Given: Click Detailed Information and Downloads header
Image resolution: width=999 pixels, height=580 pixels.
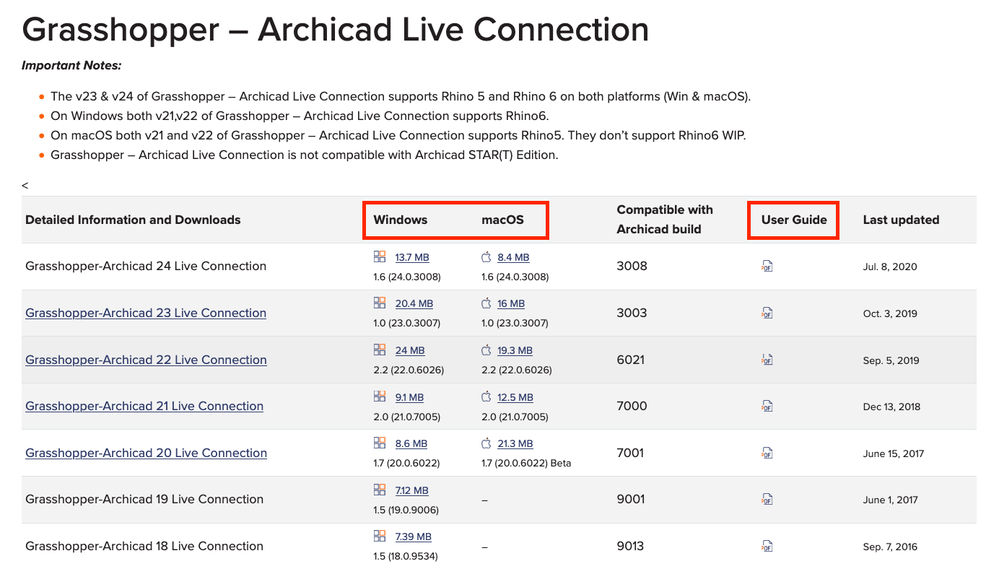Looking at the screenshot, I should point(133,220).
